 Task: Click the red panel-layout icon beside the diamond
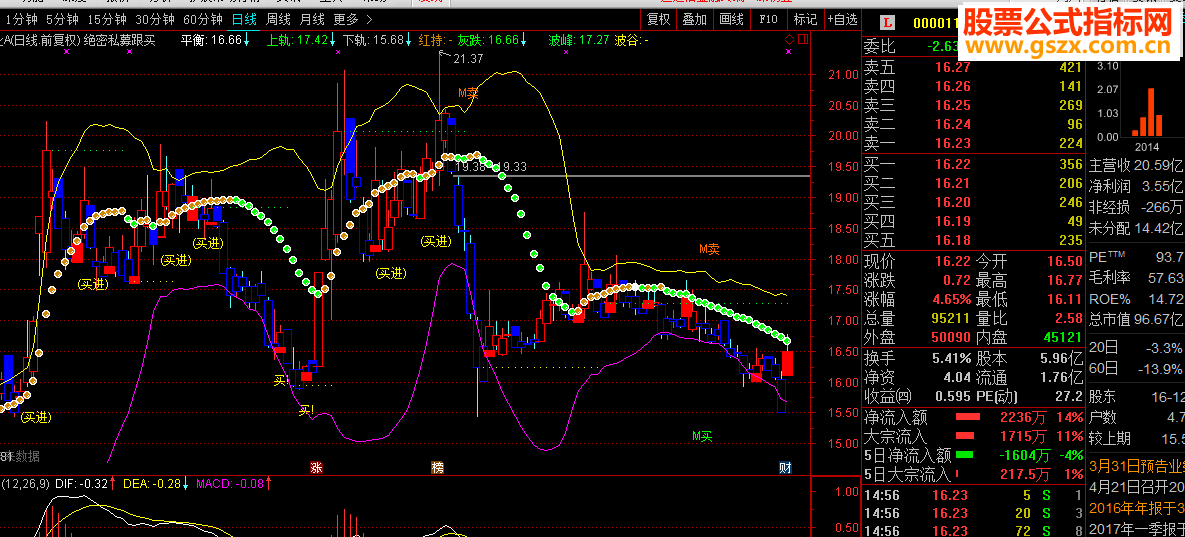[x=803, y=39]
